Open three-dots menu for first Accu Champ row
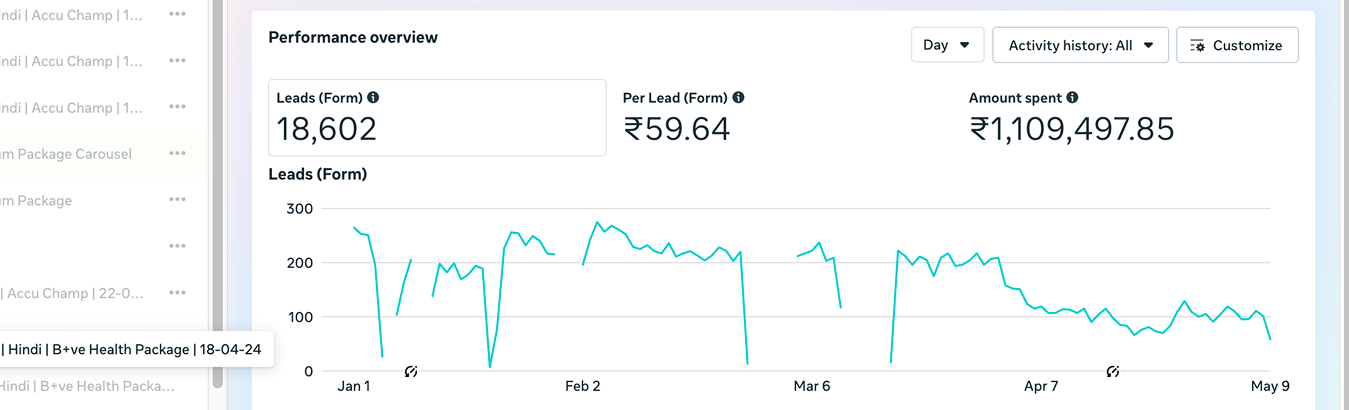Viewport: 1349px width, 410px height. point(177,14)
